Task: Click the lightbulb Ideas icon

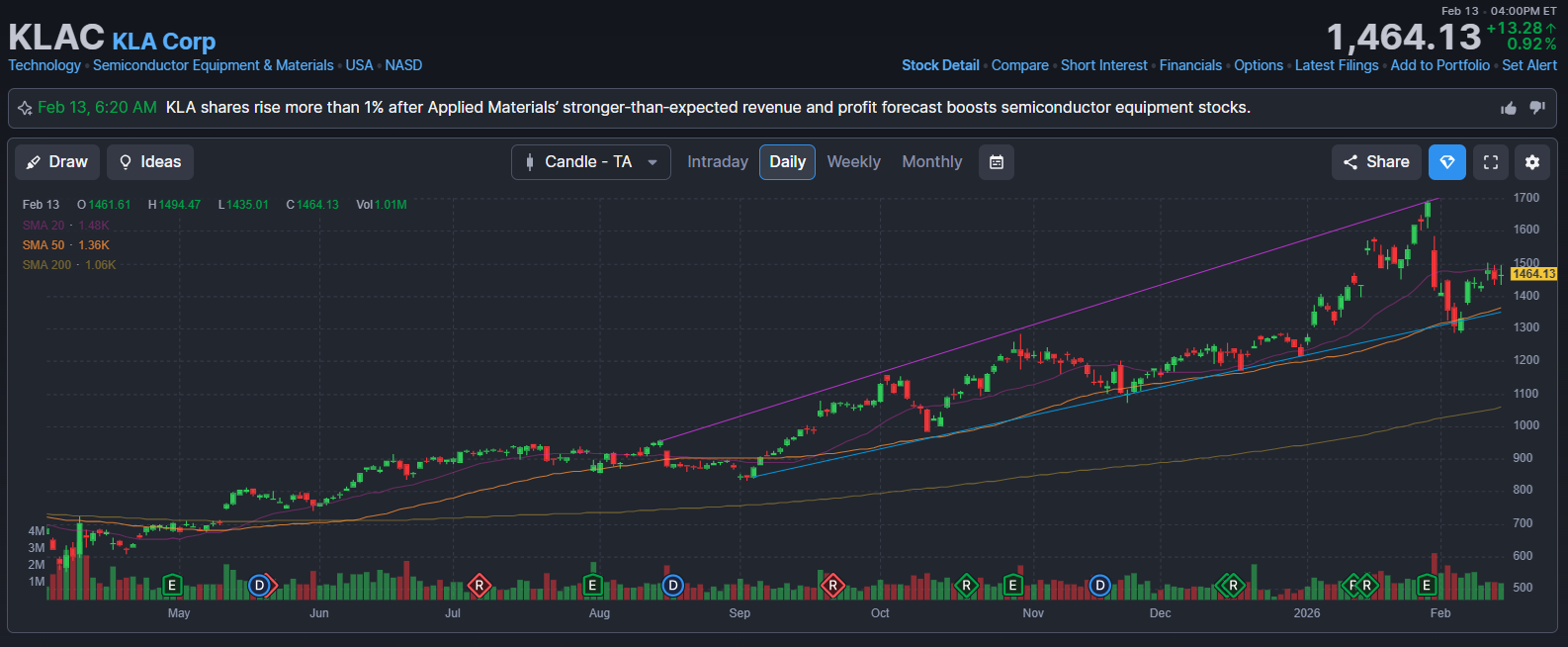Action: tap(126, 162)
